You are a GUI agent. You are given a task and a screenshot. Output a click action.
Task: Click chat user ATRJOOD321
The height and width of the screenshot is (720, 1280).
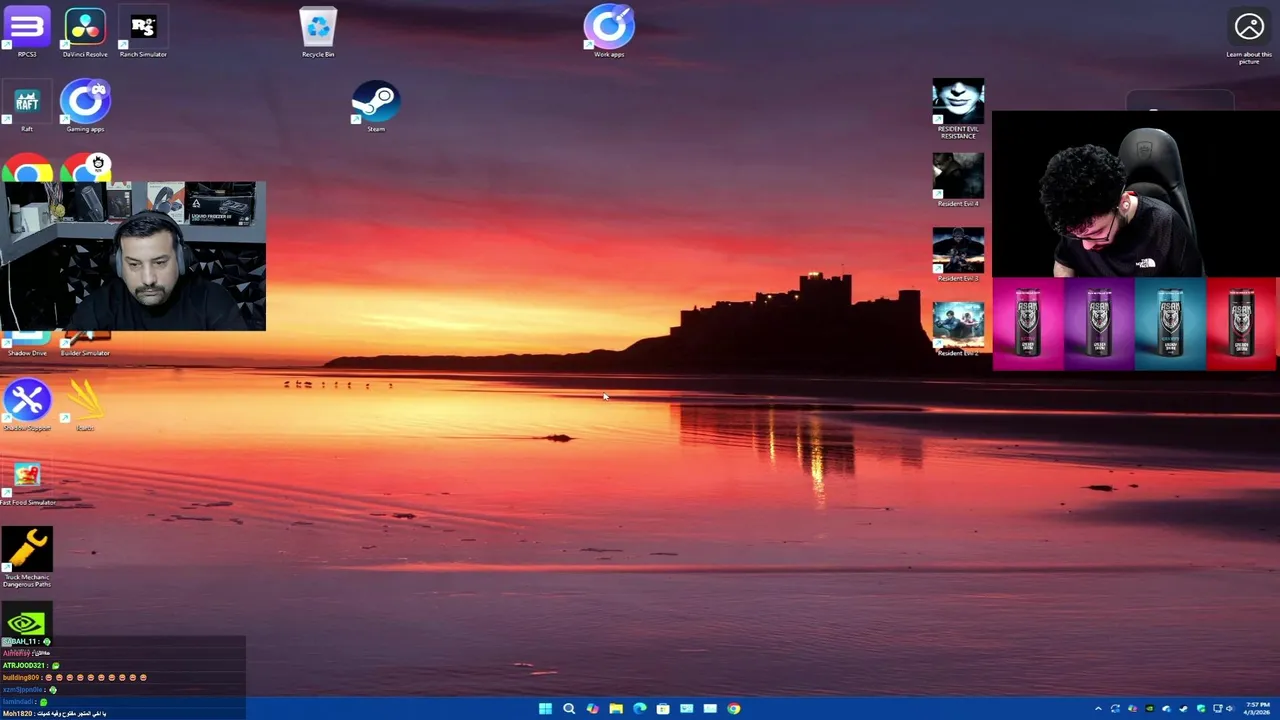[24, 665]
